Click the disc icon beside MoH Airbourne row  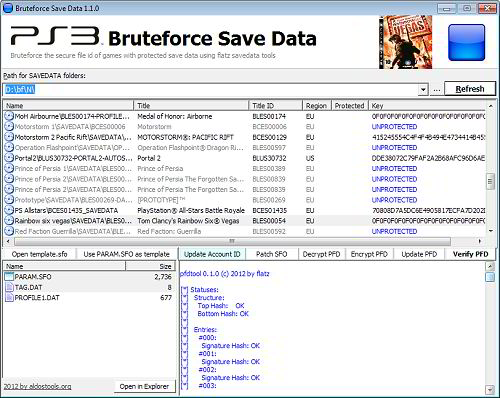(9, 116)
